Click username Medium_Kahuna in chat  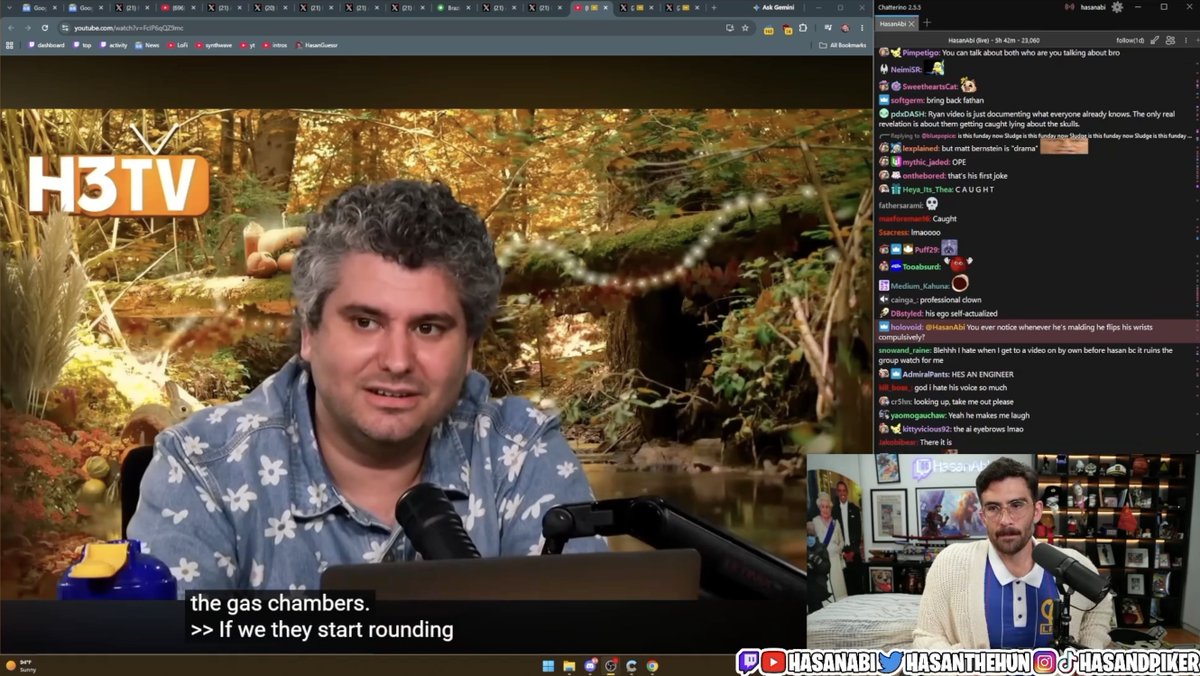(918, 286)
